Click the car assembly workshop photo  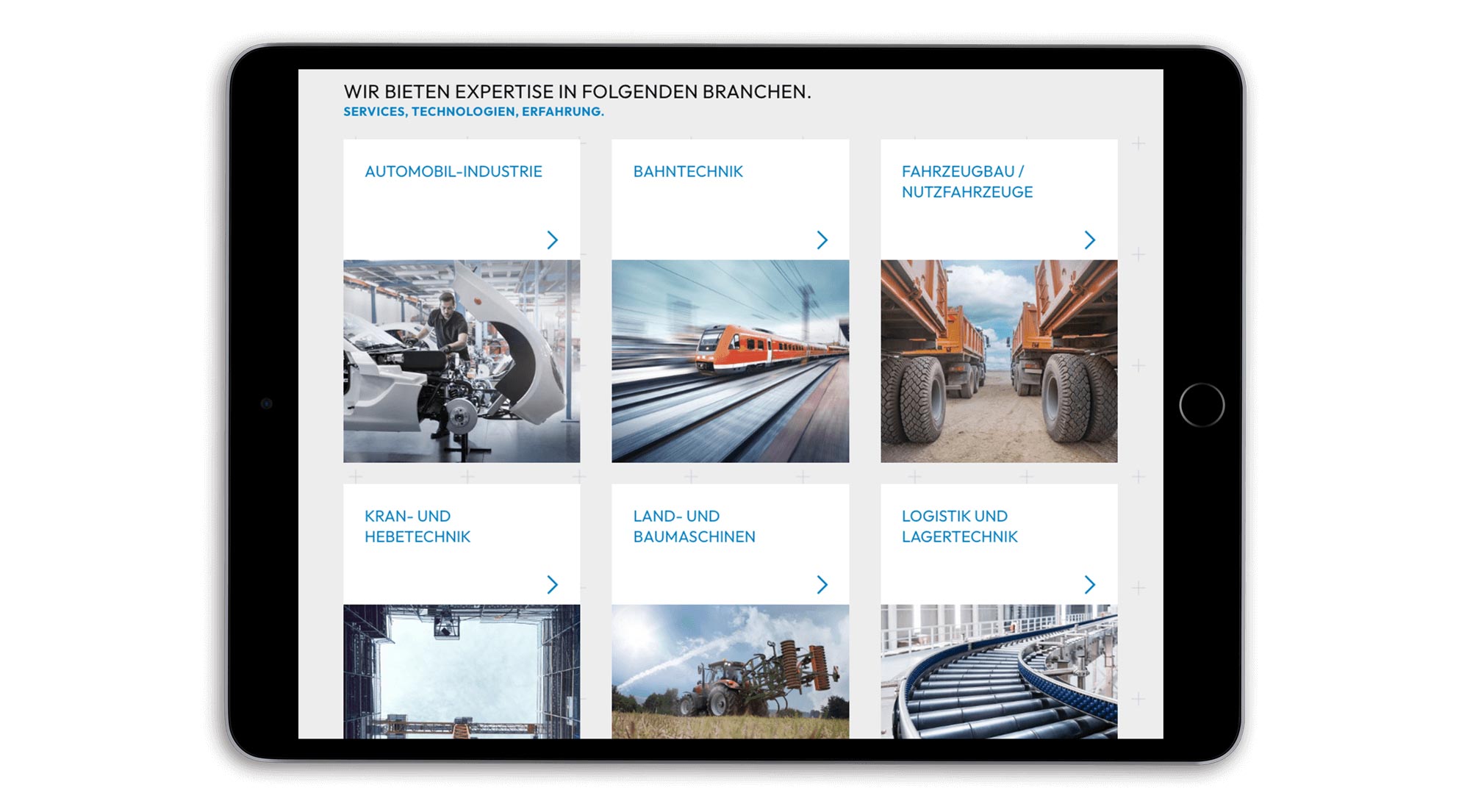pos(462,361)
